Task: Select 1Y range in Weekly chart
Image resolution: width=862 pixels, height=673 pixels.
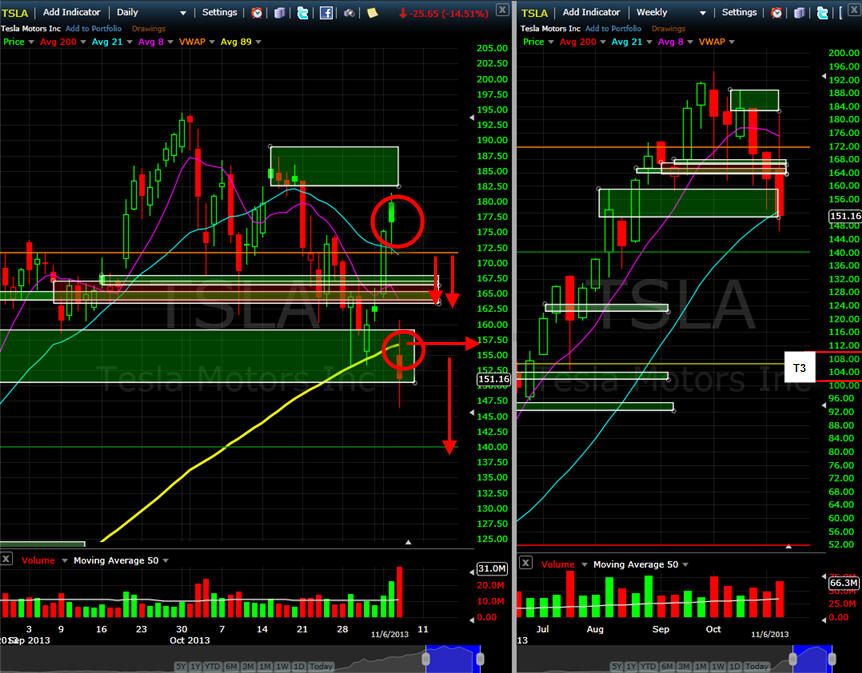Action: point(631,666)
